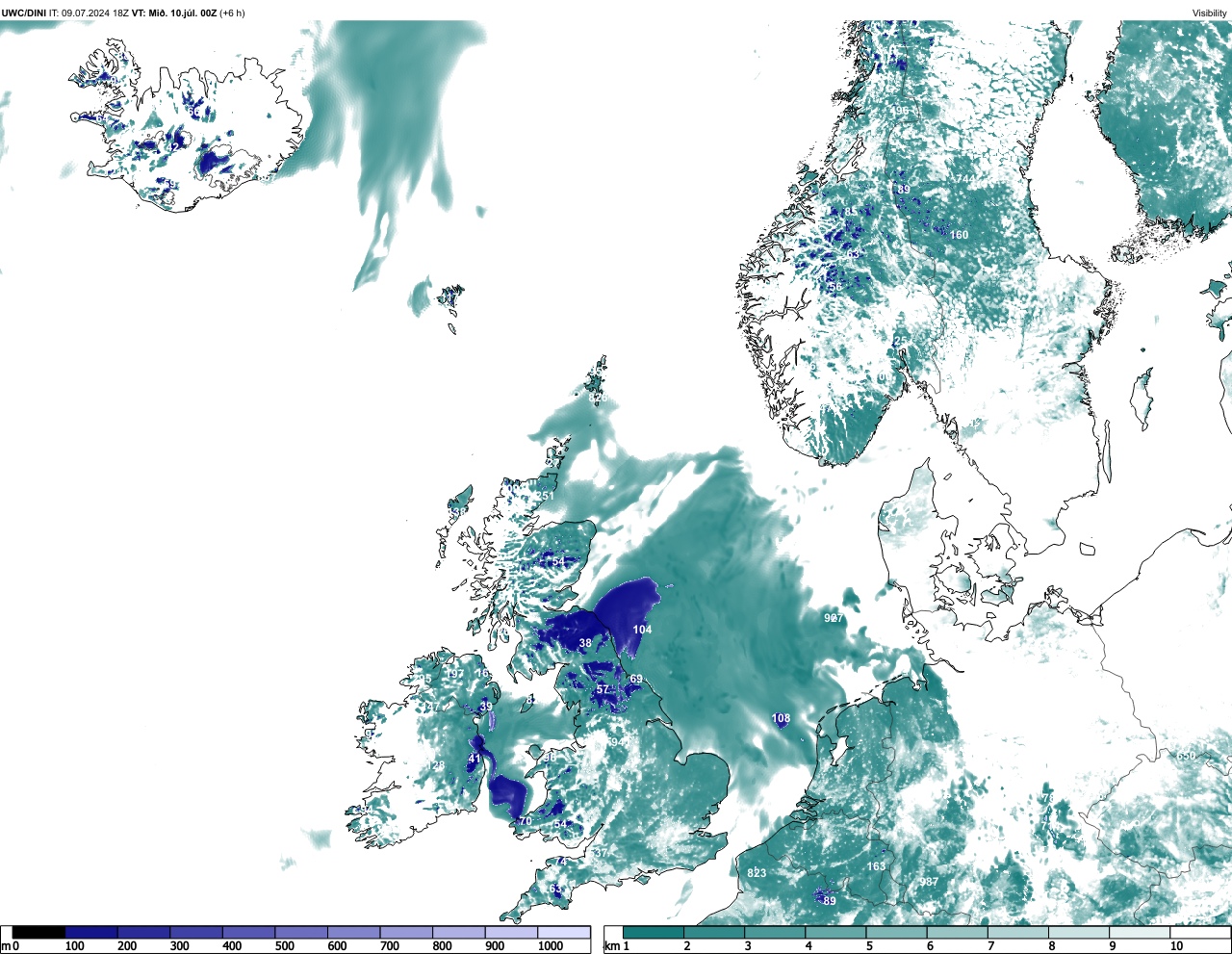
Task: Click the '57' value over northern England
Action: point(603,689)
